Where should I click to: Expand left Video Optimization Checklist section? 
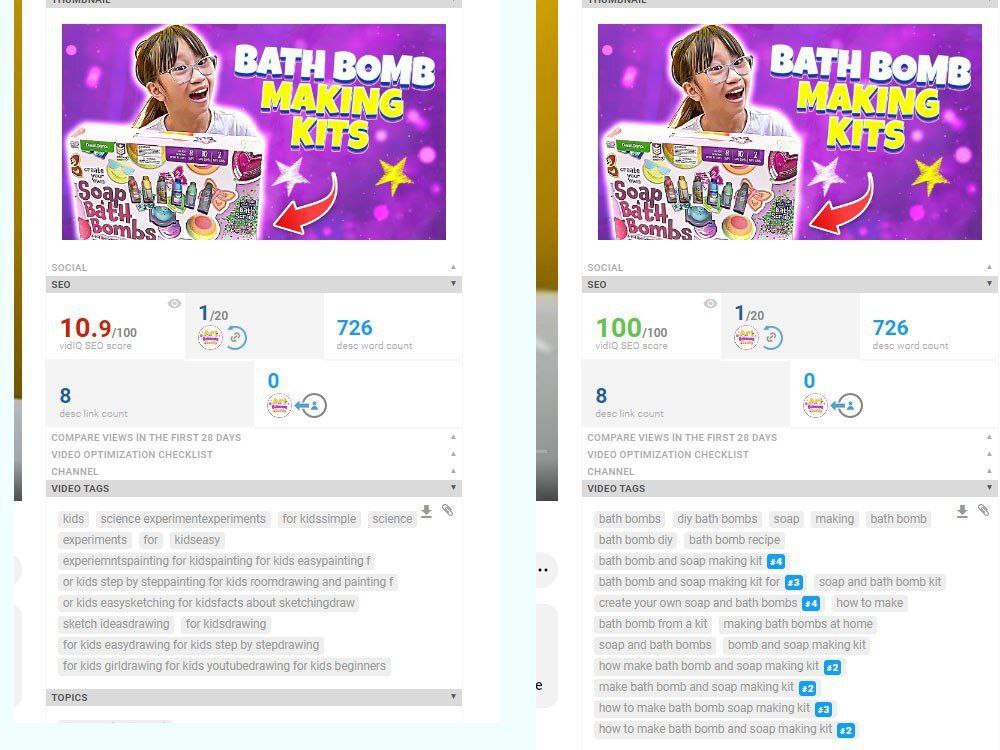click(x=254, y=454)
